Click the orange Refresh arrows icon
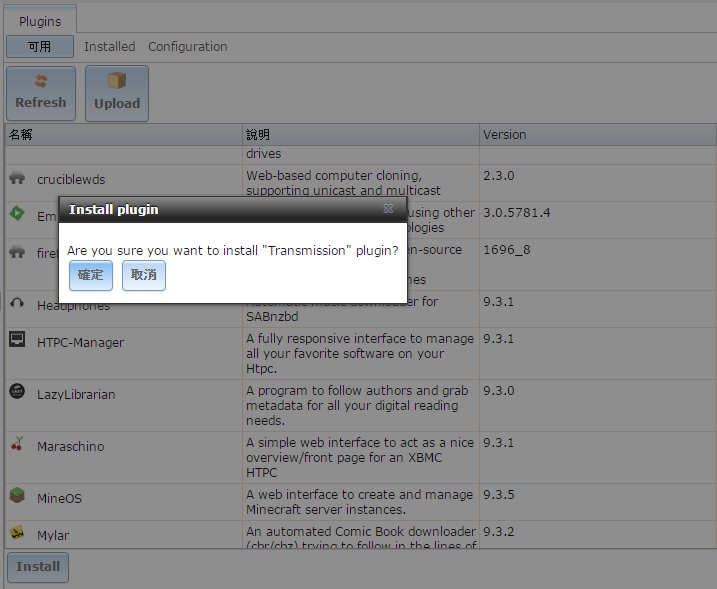 [41, 81]
